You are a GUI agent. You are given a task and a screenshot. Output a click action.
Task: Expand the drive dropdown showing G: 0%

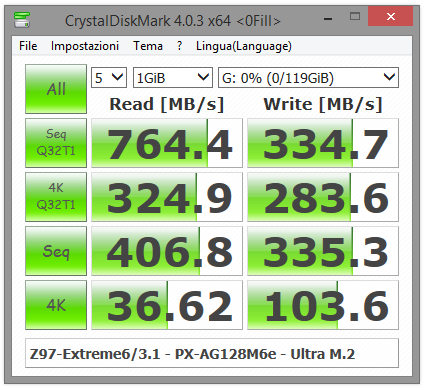308,78
